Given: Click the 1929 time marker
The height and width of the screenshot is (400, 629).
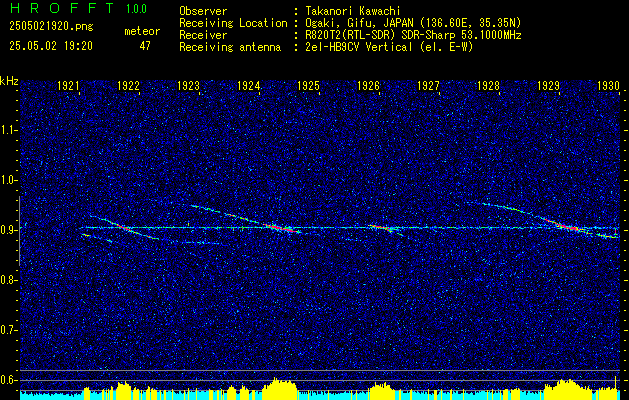Looking at the screenshot, I should [x=549, y=86].
